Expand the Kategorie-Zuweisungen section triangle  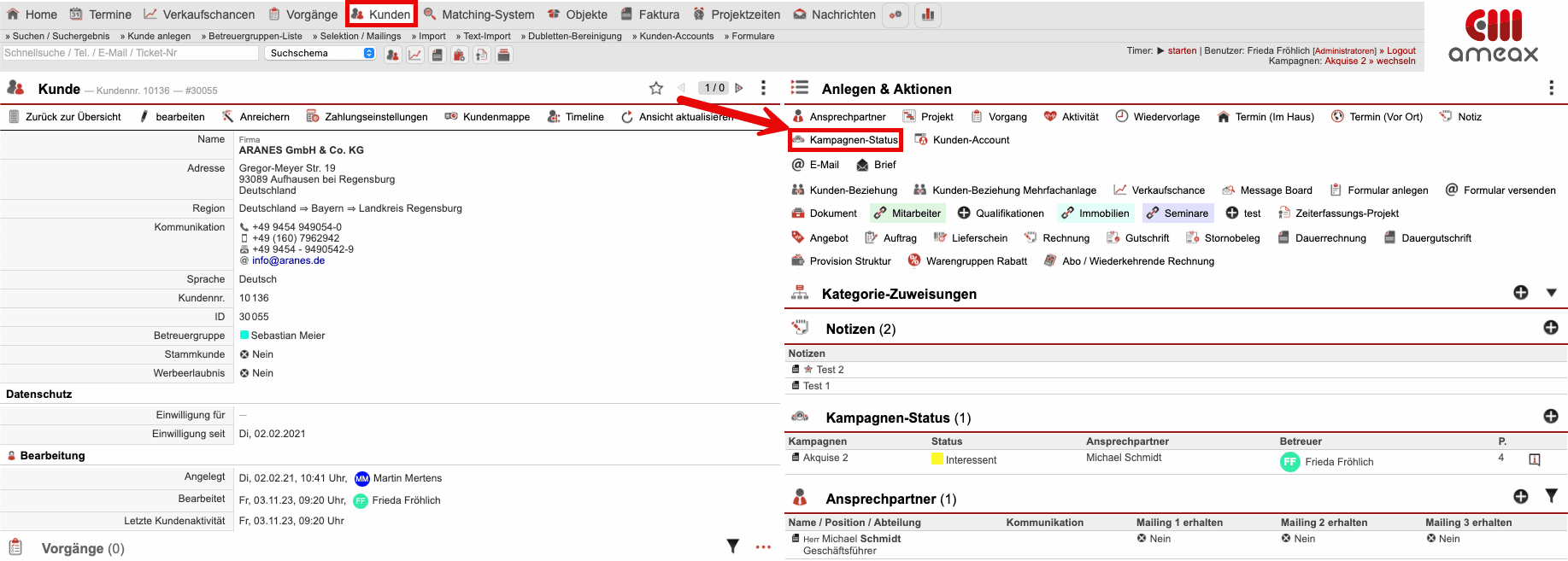pos(1551,293)
